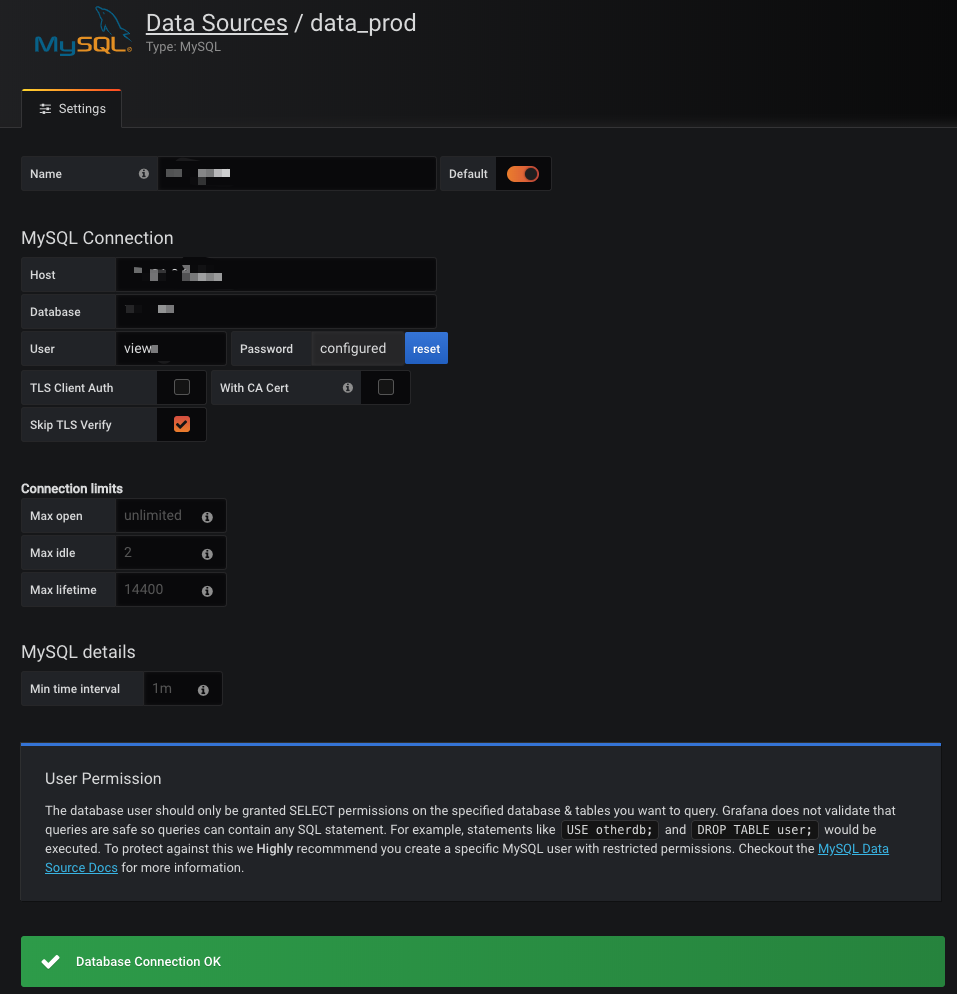Click the Max lifetime input field
Screen dimensions: 957x994
point(171,589)
